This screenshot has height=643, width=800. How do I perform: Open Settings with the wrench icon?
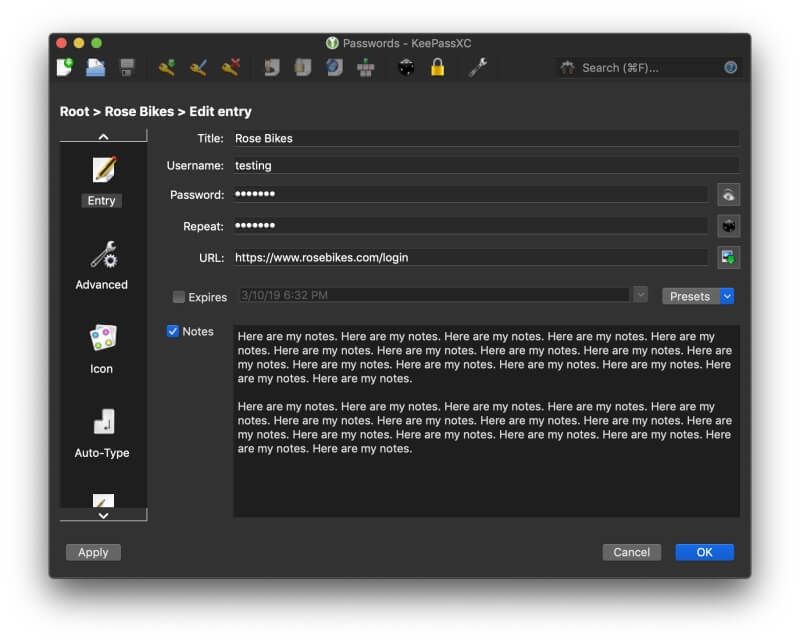coord(478,67)
